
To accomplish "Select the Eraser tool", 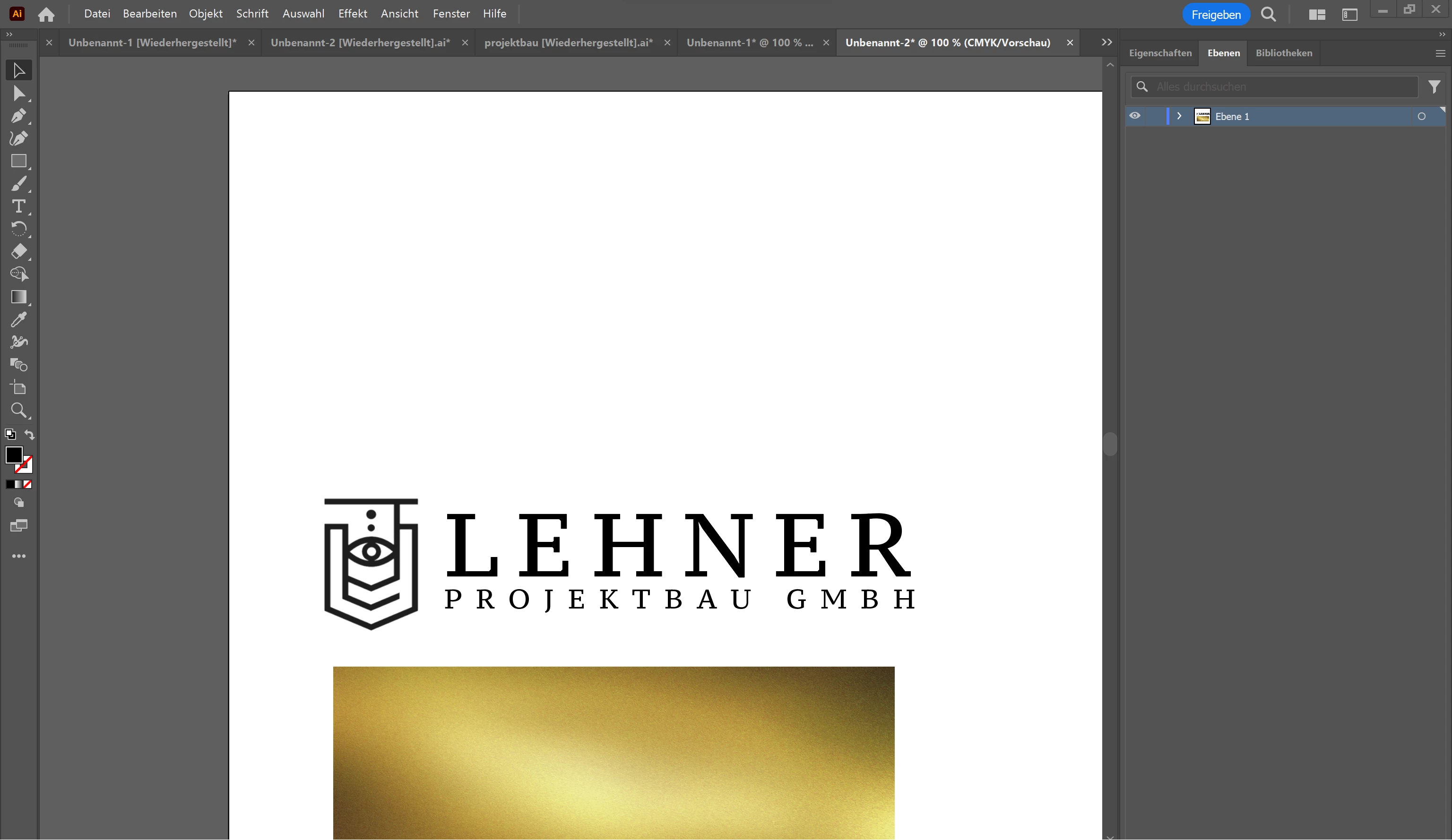I will click(x=18, y=252).
